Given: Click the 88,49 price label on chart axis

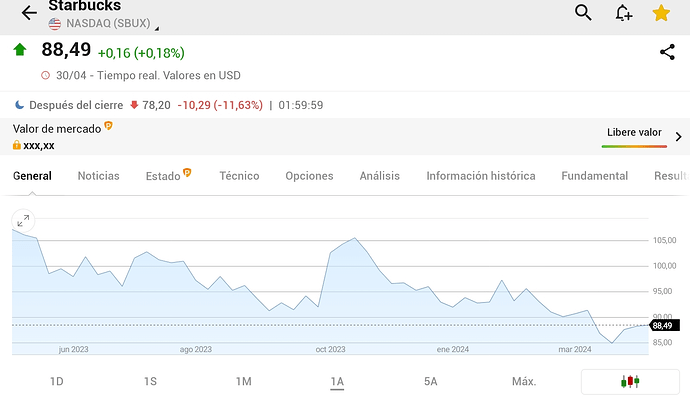Looking at the screenshot, I should click(664, 325).
